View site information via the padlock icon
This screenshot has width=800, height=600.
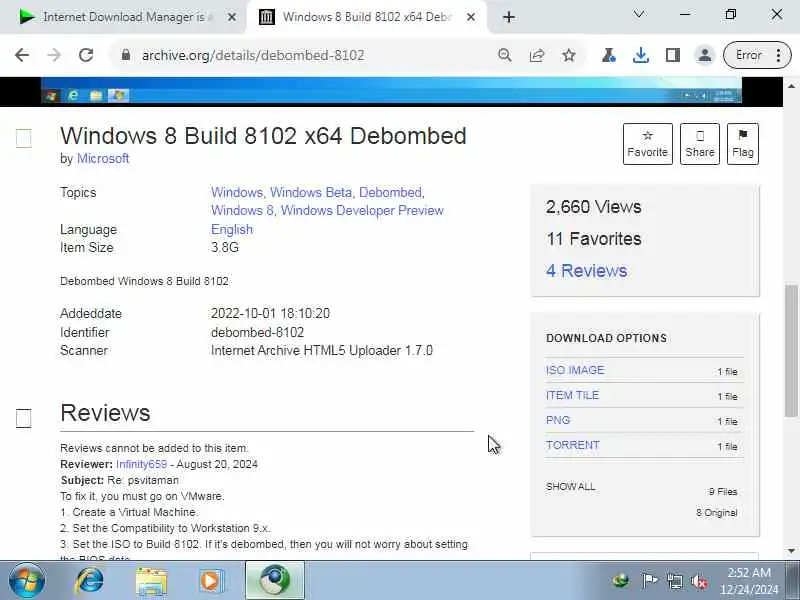click(126, 55)
